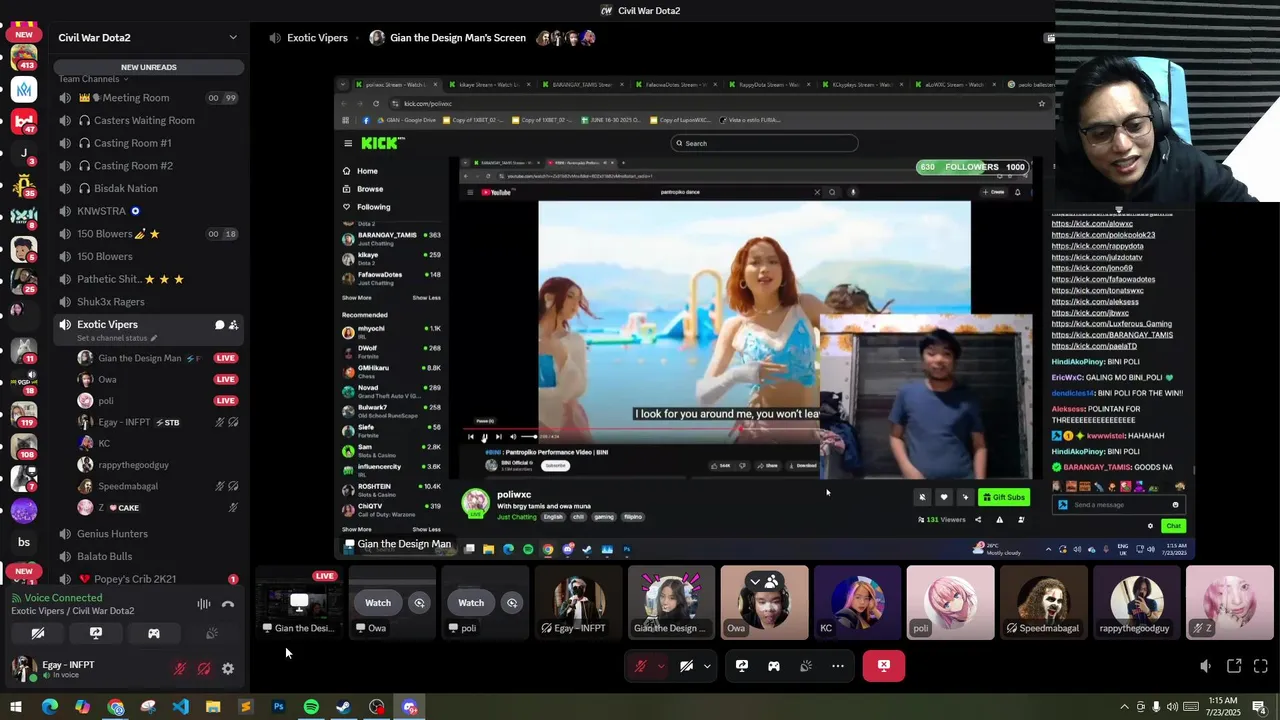Toggle mute in the bottom call control bar
1280x720 pixels.
click(641, 666)
